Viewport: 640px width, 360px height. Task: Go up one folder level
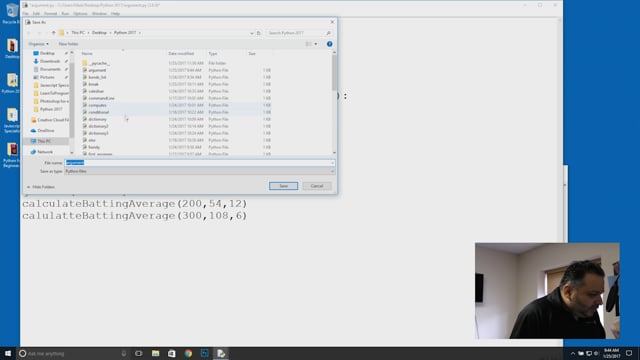pyautogui.click(x=53, y=33)
